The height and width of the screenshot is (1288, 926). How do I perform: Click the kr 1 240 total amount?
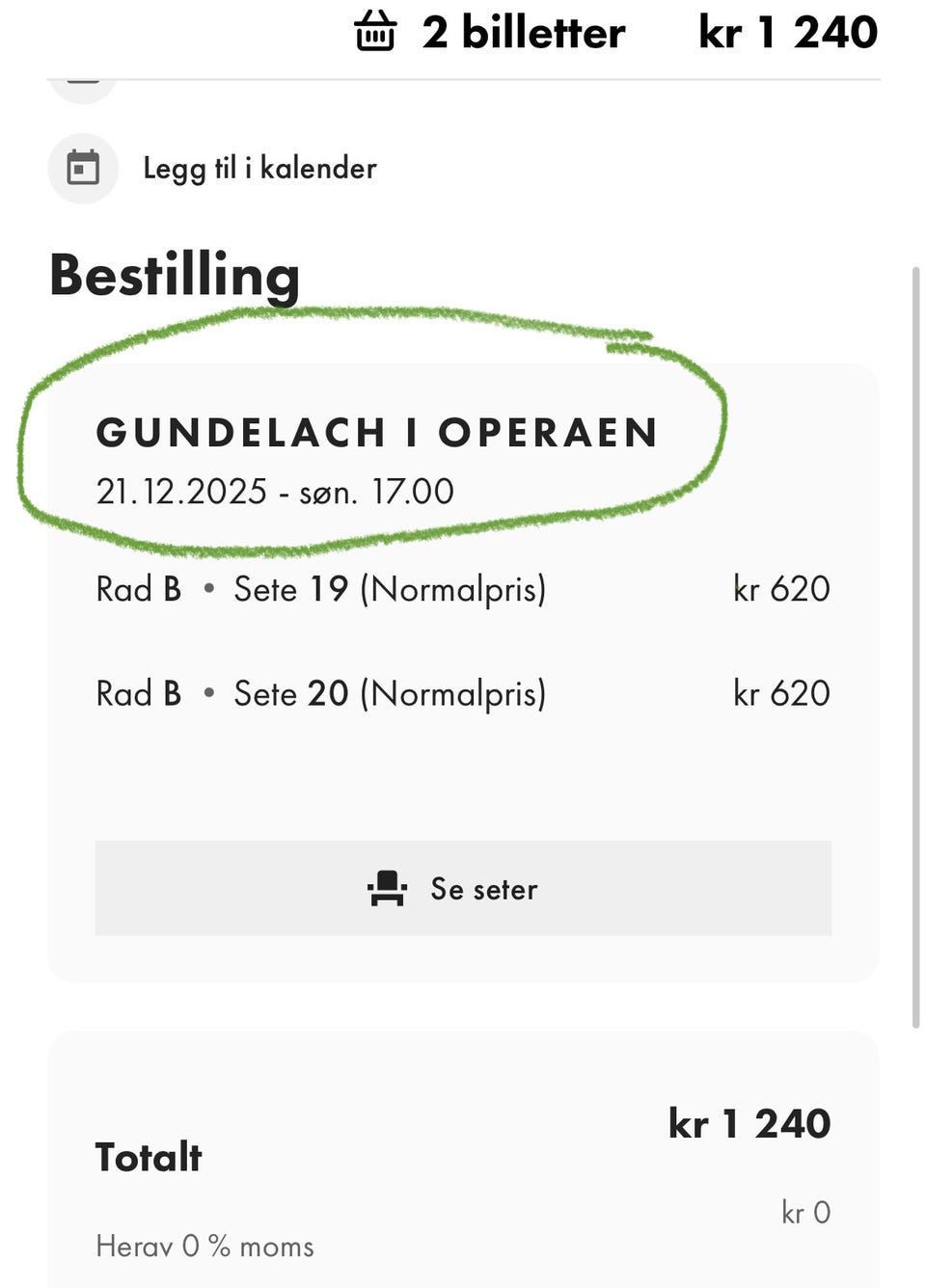(x=750, y=1122)
